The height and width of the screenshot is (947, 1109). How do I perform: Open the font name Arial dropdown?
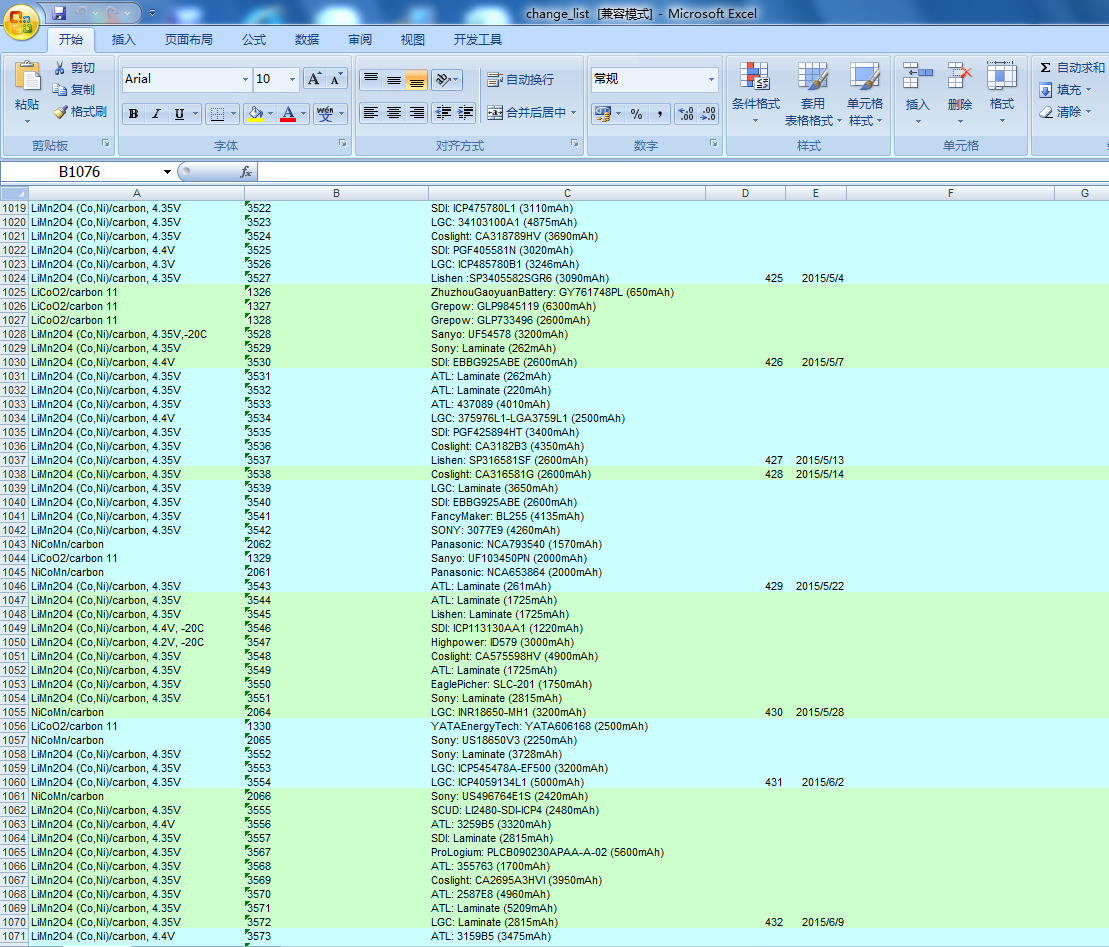click(245, 79)
